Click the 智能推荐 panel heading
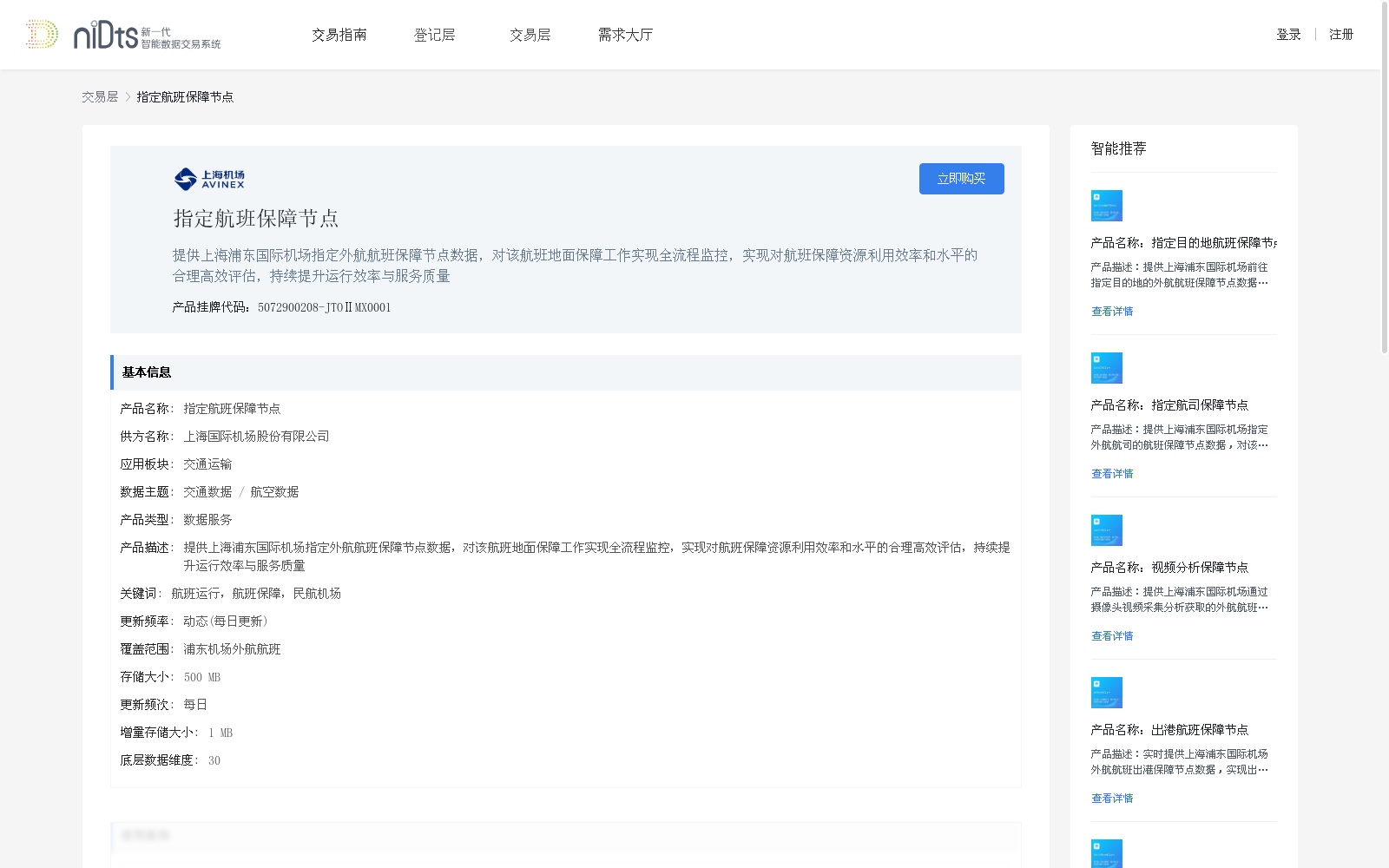The image size is (1389, 868). (1119, 148)
